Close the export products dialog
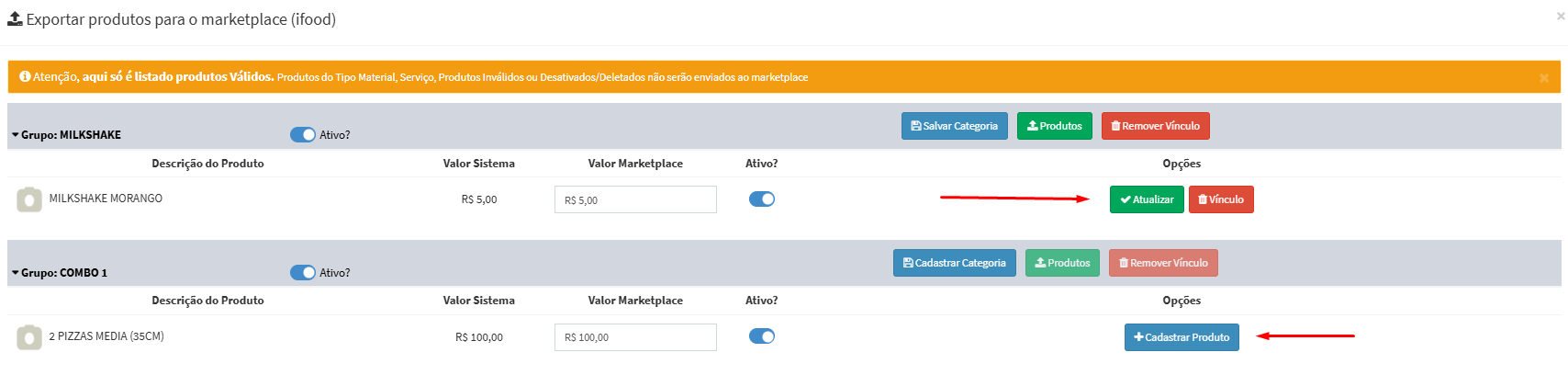The image size is (1568, 375). click(1561, 16)
